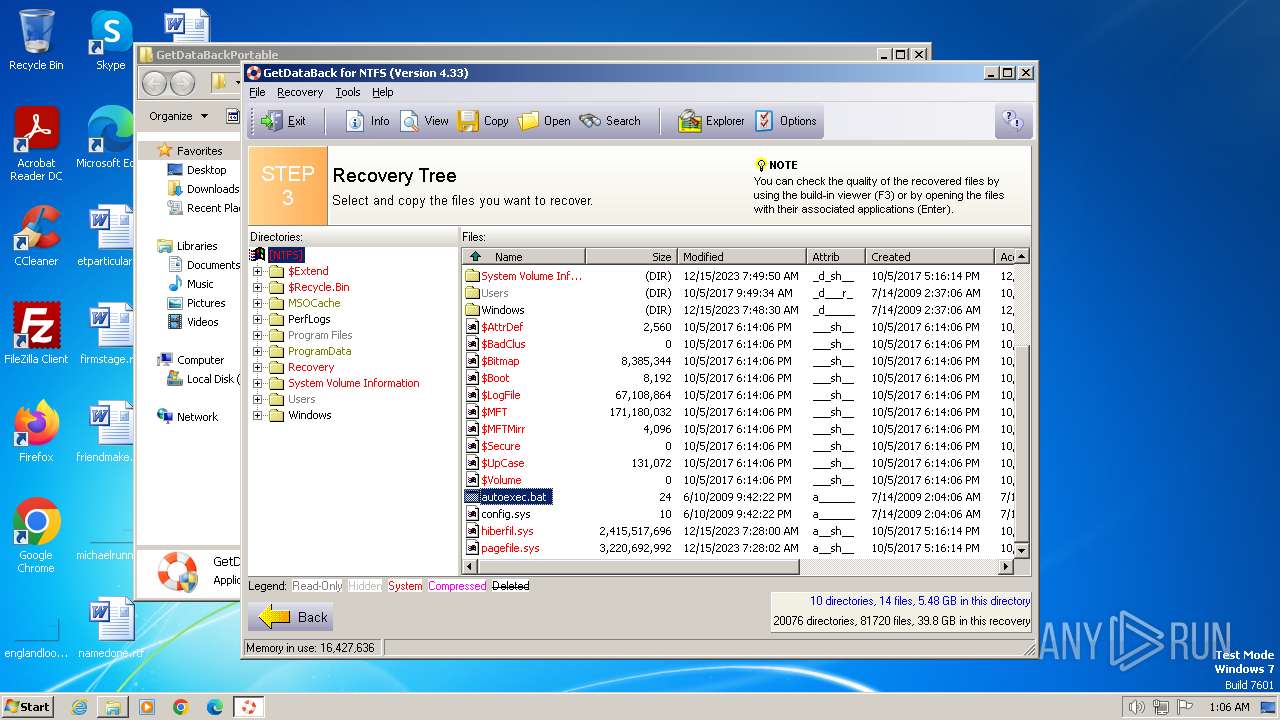
Task: Sort files by Modified column
Action: pyautogui.click(x=741, y=257)
